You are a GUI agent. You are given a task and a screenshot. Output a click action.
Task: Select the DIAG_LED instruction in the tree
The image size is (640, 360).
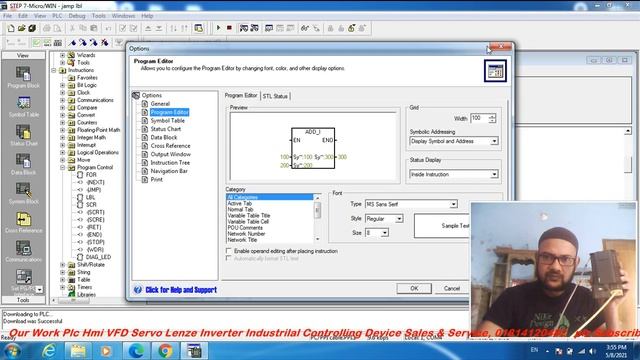98,257
